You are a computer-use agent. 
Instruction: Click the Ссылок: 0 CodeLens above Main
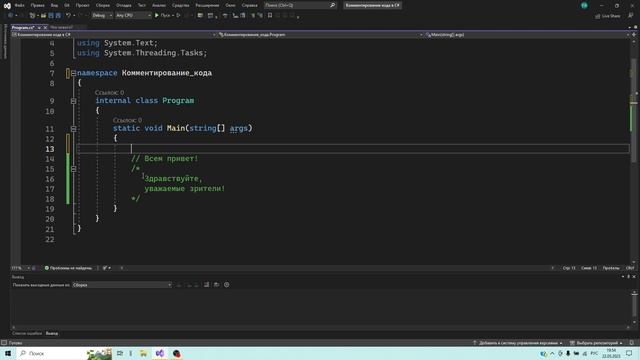(x=127, y=120)
